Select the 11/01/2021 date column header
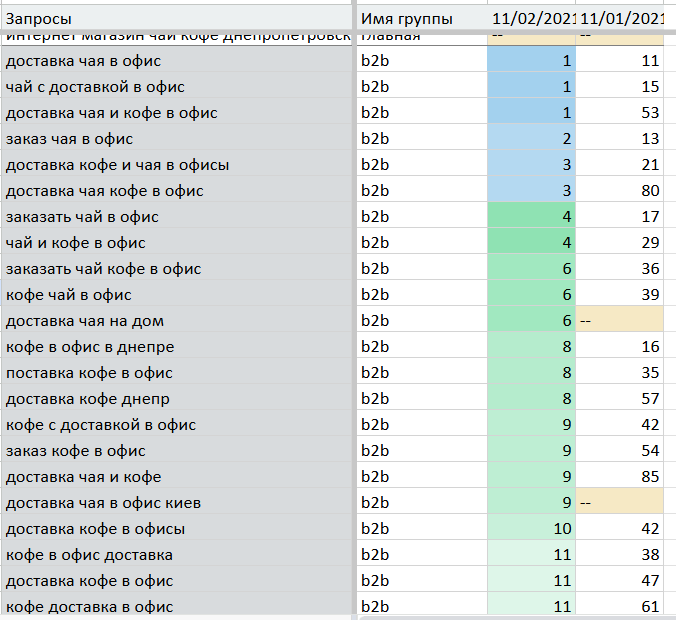Image resolution: width=676 pixels, height=620 pixels. [620, 19]
